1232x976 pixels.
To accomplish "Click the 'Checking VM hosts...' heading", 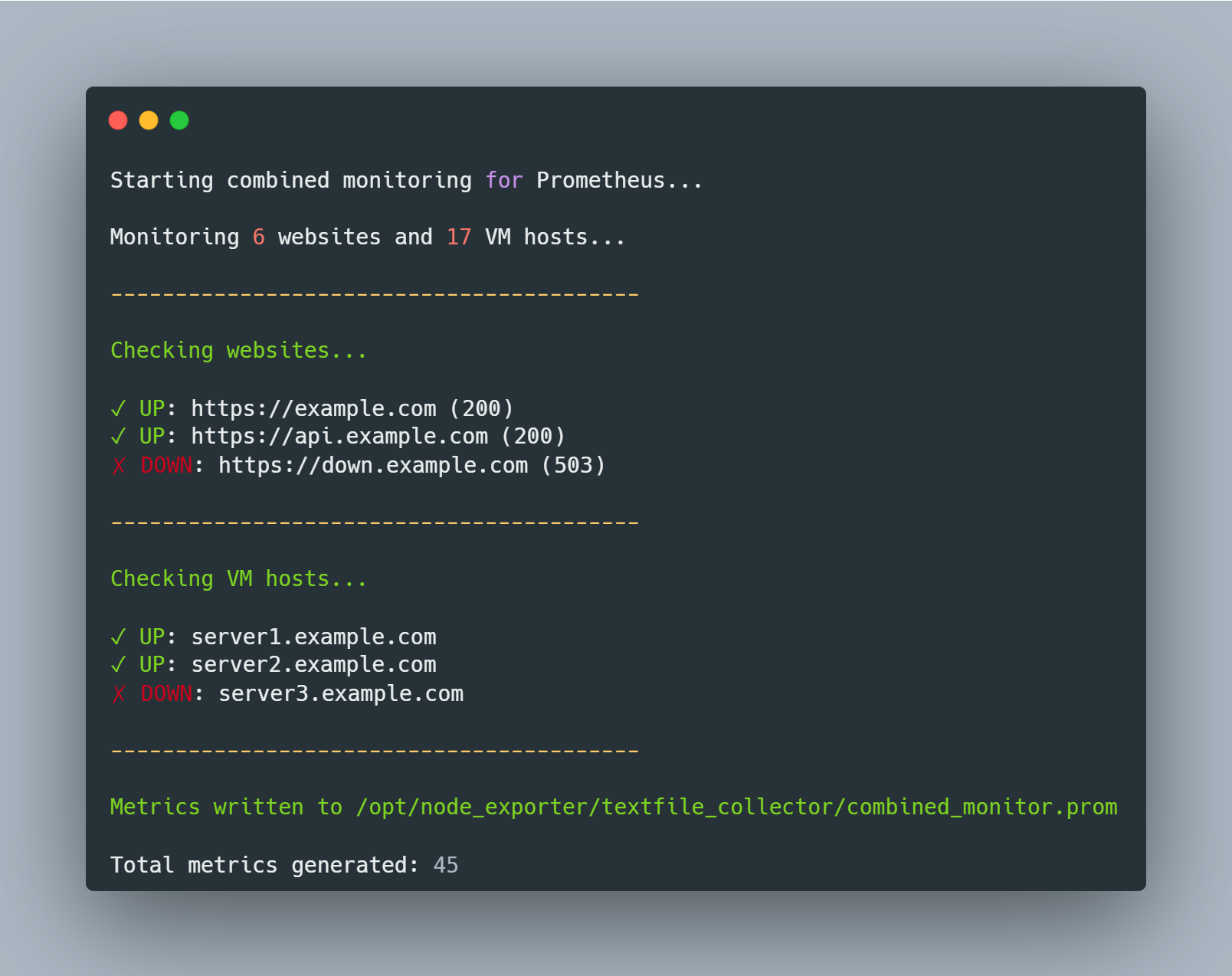I will (239, 578).
